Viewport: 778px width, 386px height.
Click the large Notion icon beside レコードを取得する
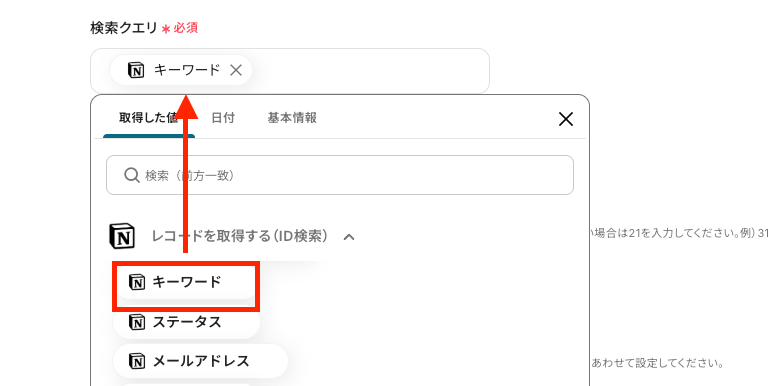[122, 236]
